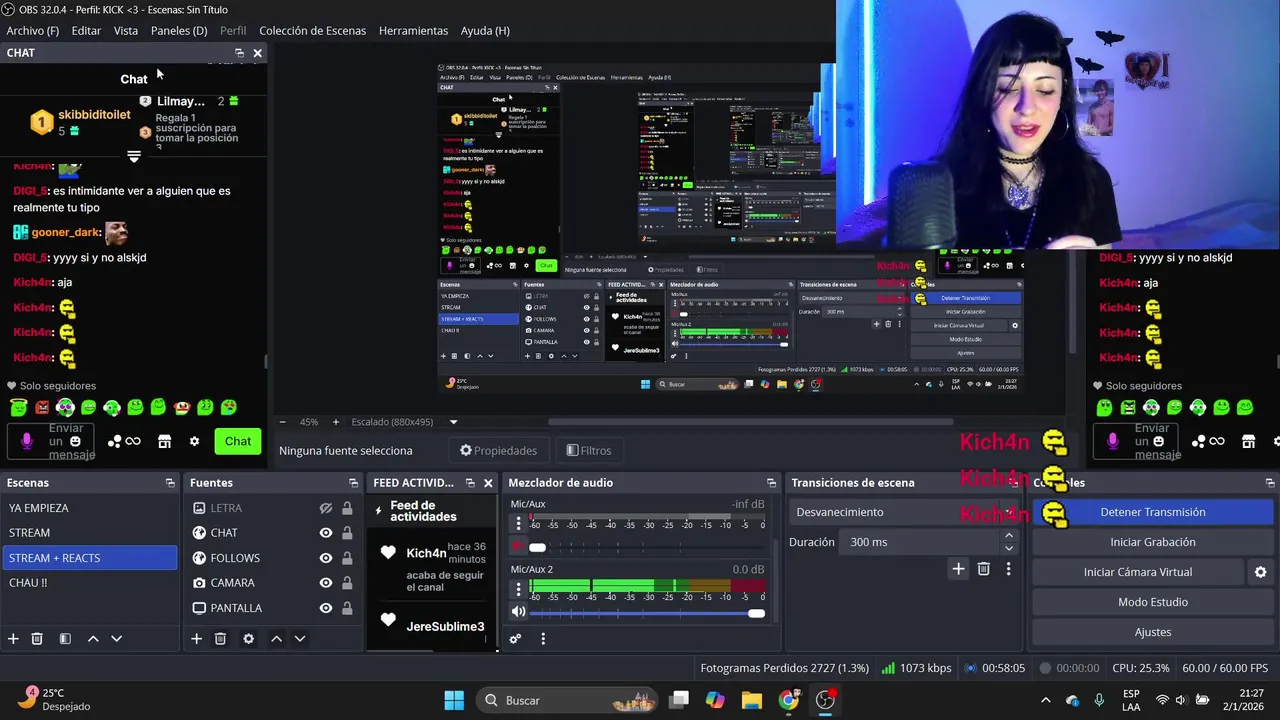
Task: Show the hidden LETRA source
Action: pos(326,508)
